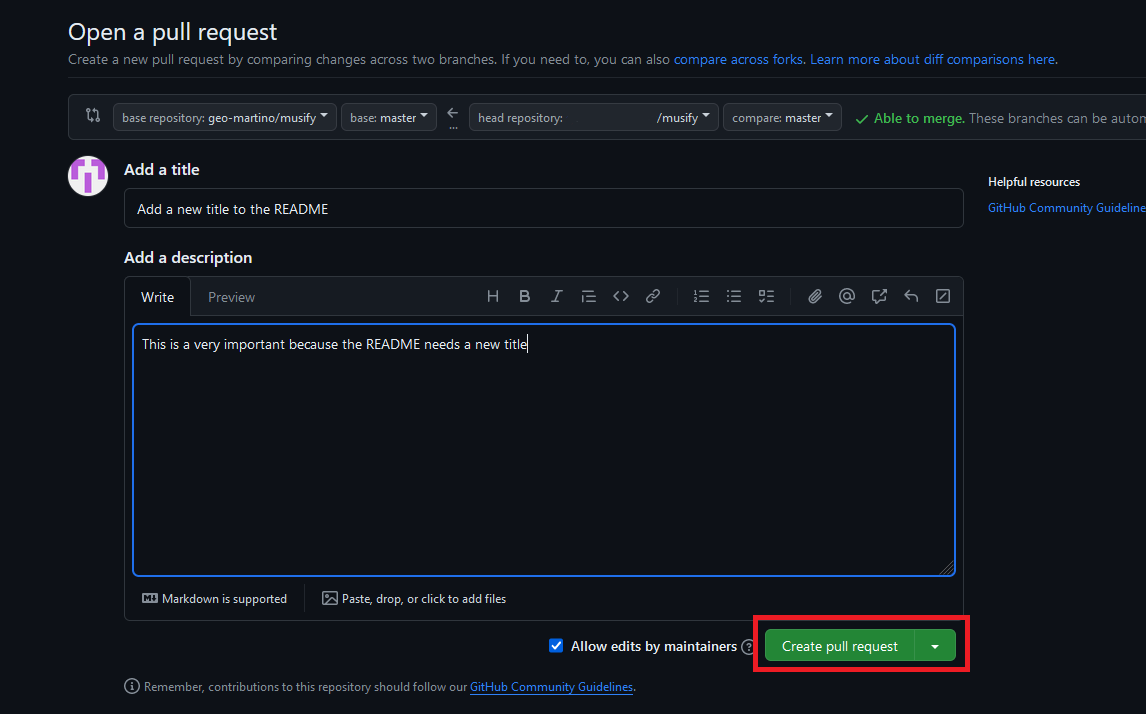Screen dimensions: 1146x714
Task: Open the compare across forks link
Action: (738, 59)
